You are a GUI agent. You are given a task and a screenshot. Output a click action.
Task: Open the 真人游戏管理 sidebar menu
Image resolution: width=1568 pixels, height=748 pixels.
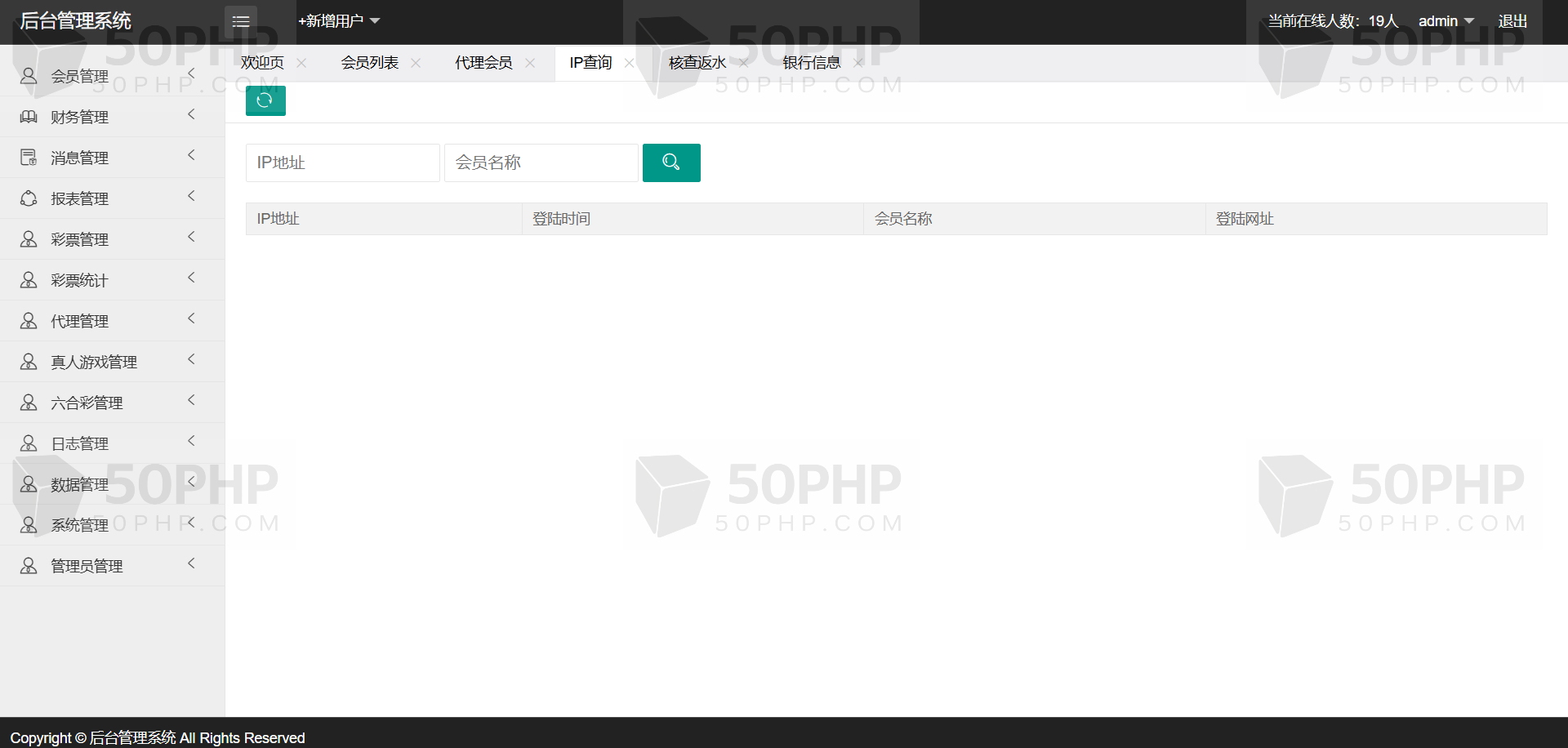[94, 362]
